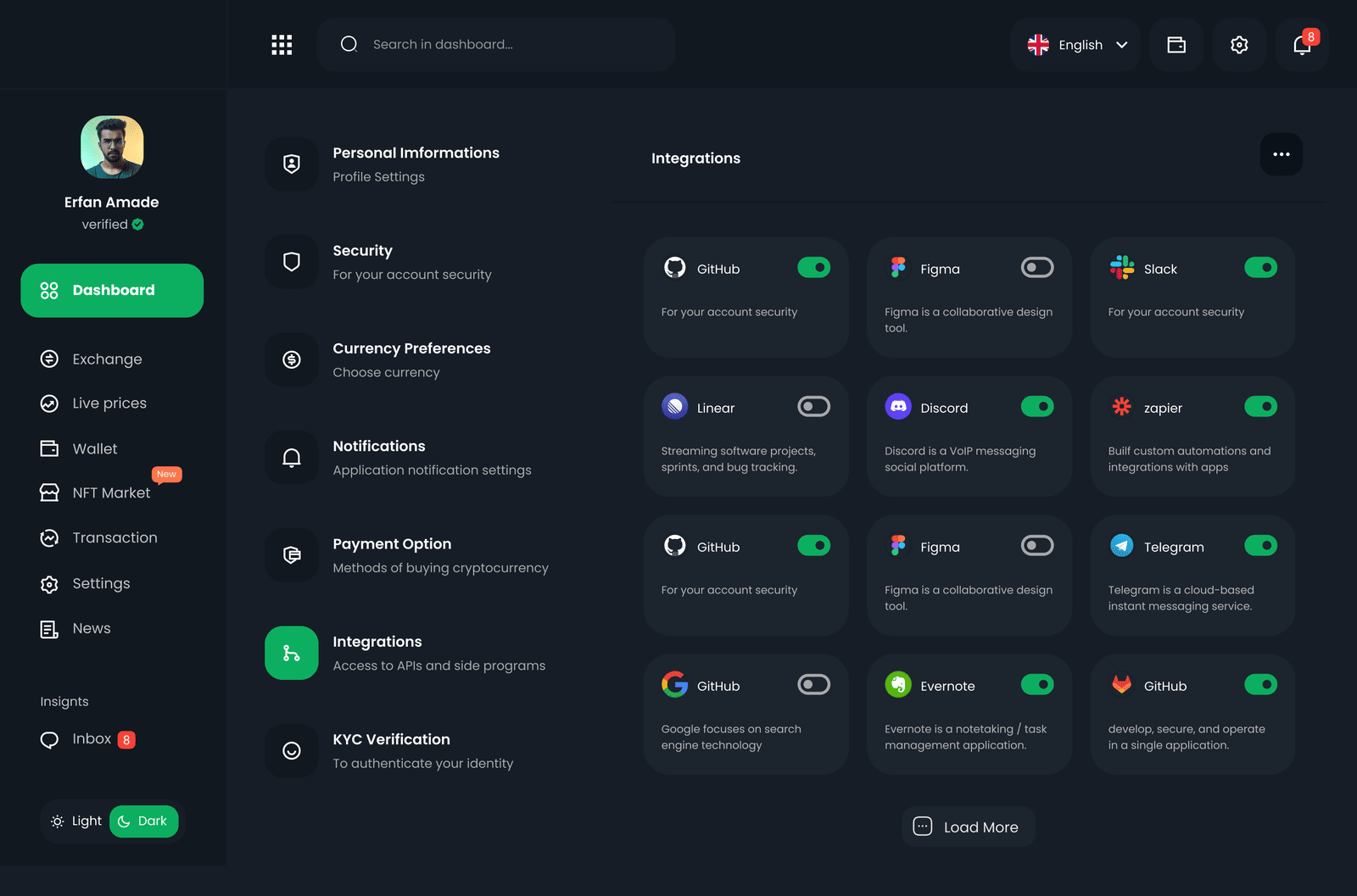
Task: Click the Load More button
Action: (968, 826)
